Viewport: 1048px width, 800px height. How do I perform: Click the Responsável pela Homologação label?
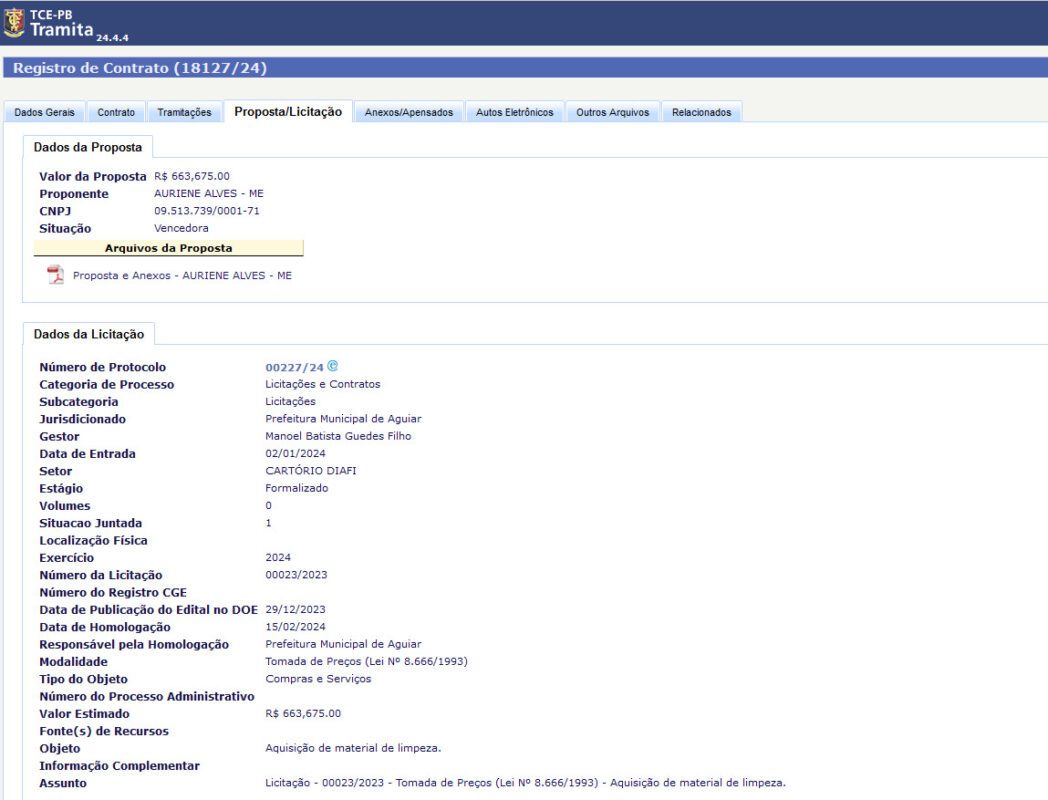coord(134,644)
